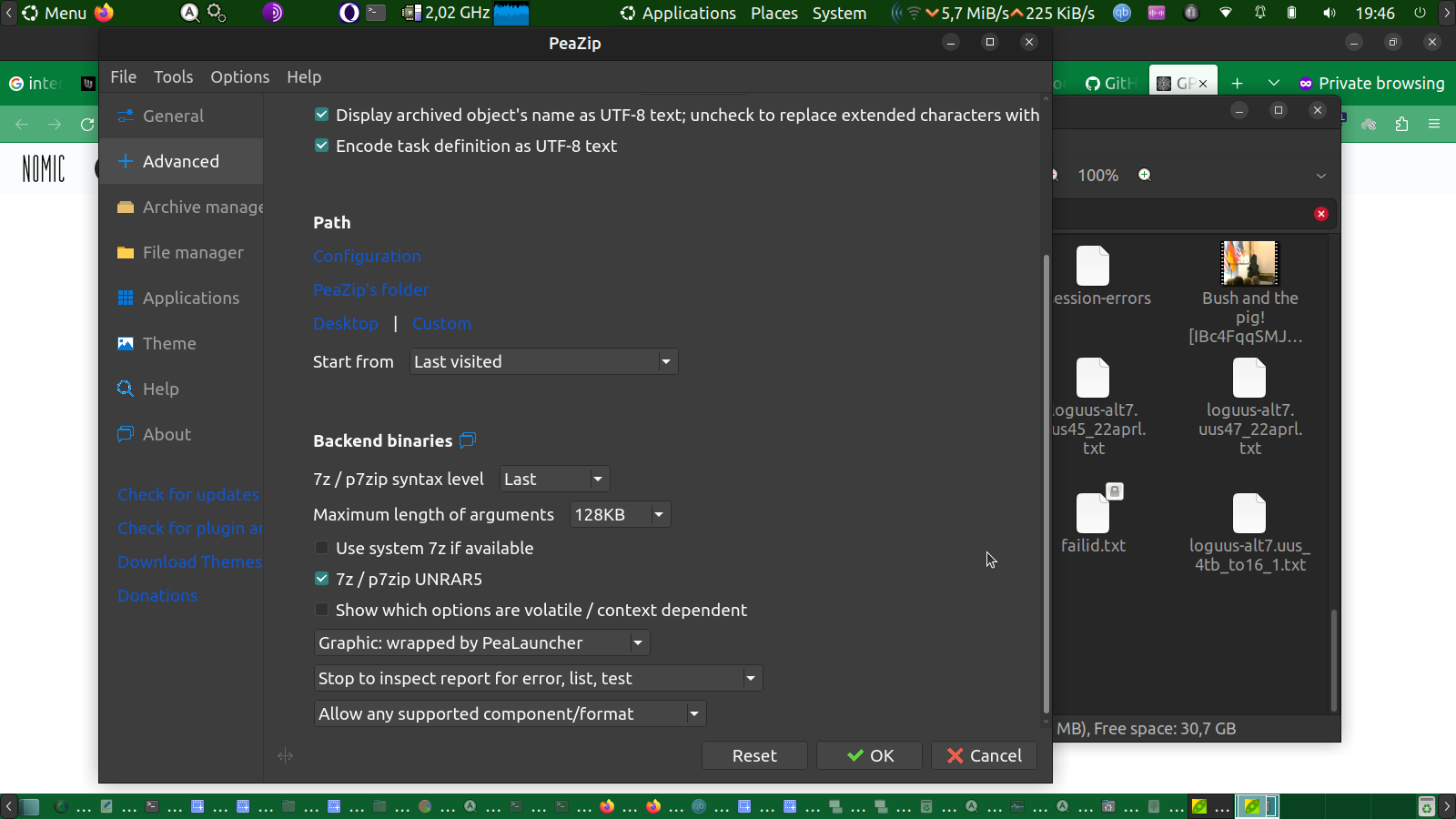Image resolution: width=1456 pixels, height=819 pixels.
Task: Open the Options menu
Action: [239, 77]
